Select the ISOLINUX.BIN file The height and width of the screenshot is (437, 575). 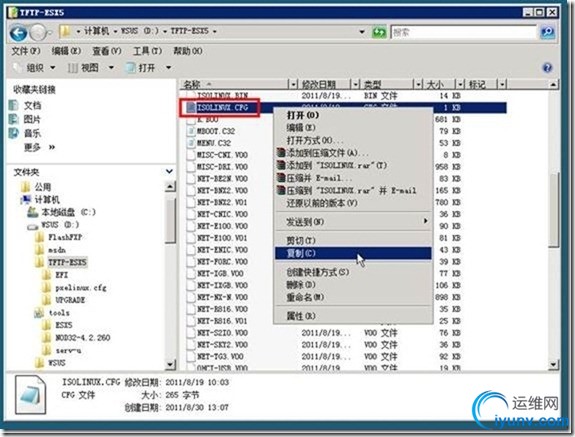(x=222, y=96)
